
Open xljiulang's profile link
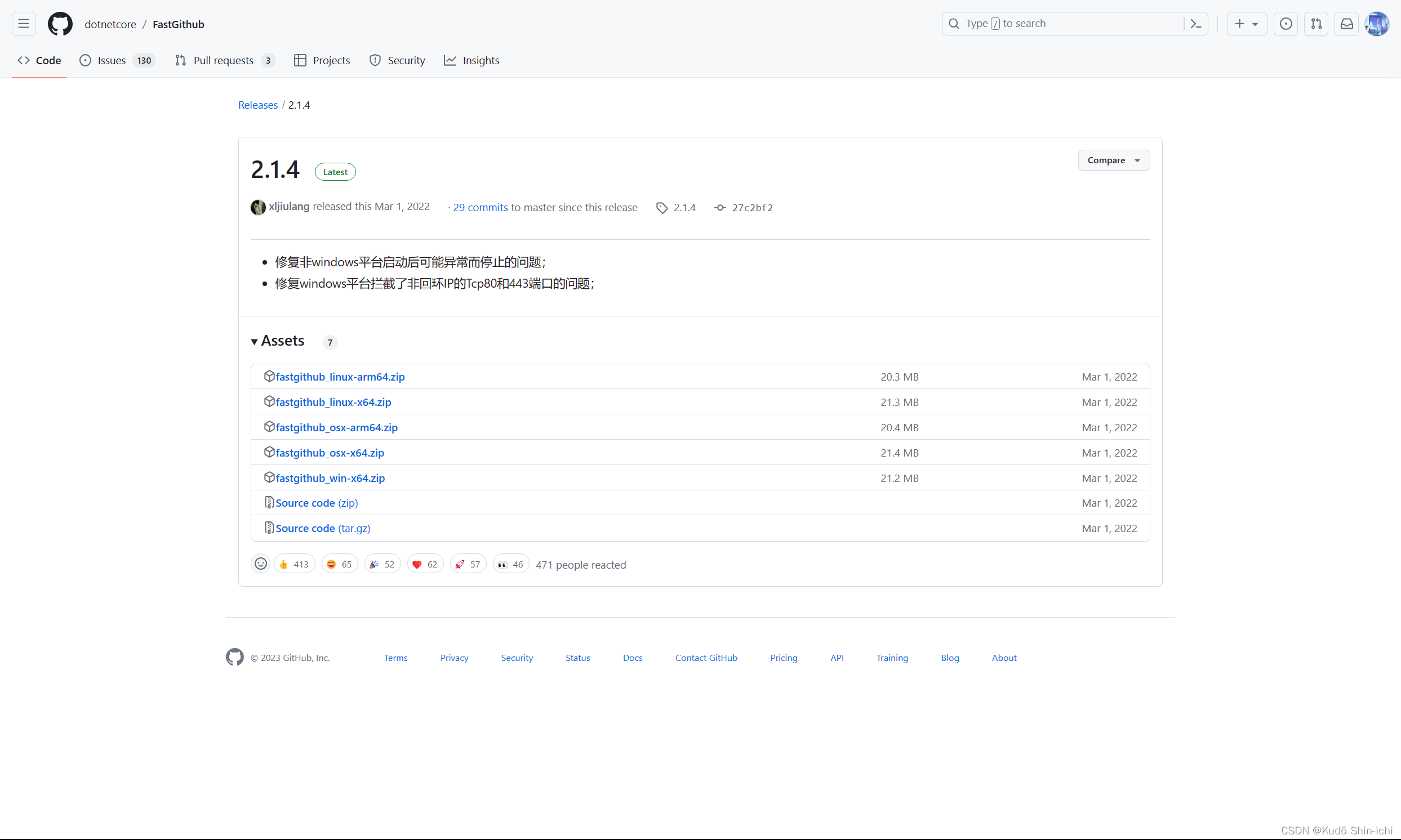[289, 207]
